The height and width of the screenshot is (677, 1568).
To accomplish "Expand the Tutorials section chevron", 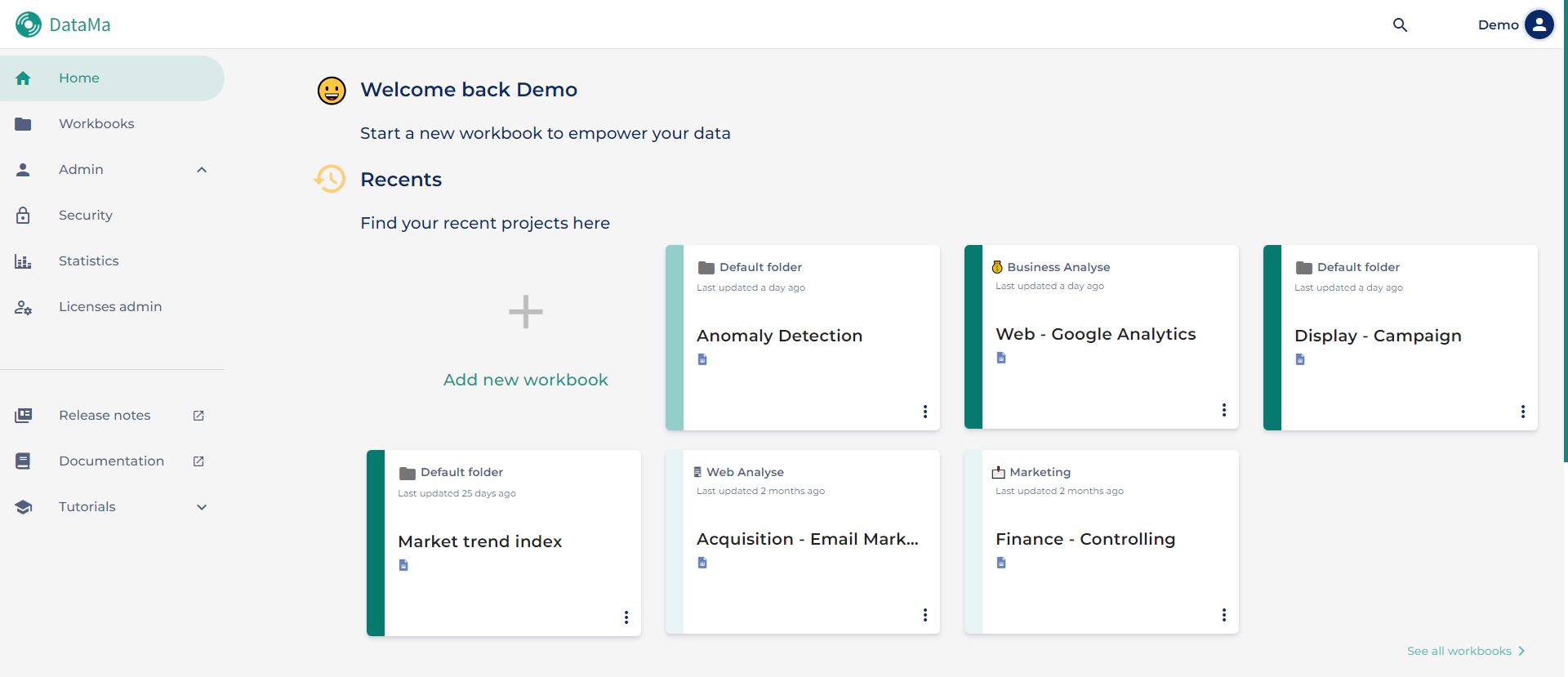I will click(202, 507).
